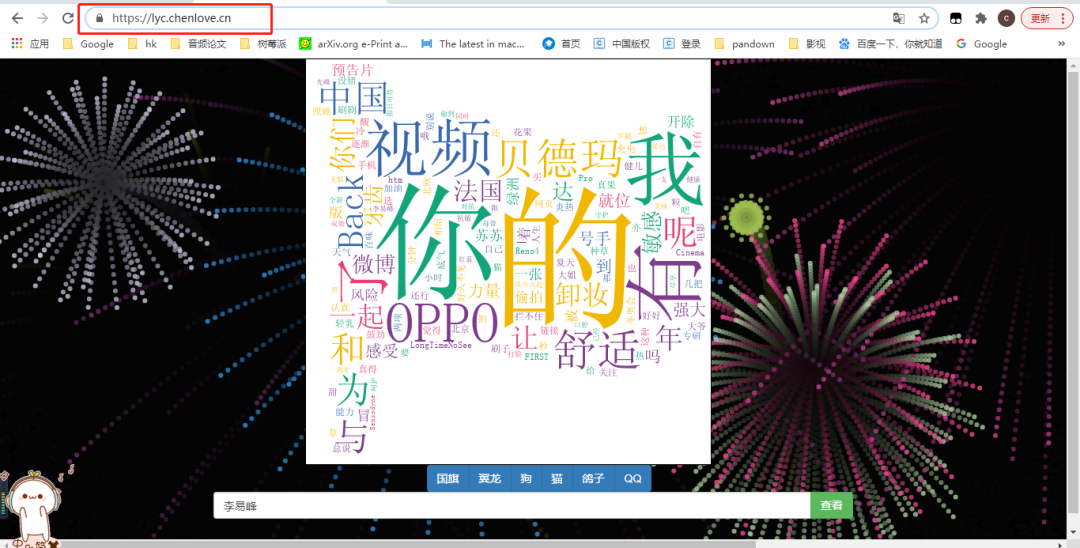Select the 鸽子 shape button
The image size is (1080, 548).
click(x=593, y=478)
